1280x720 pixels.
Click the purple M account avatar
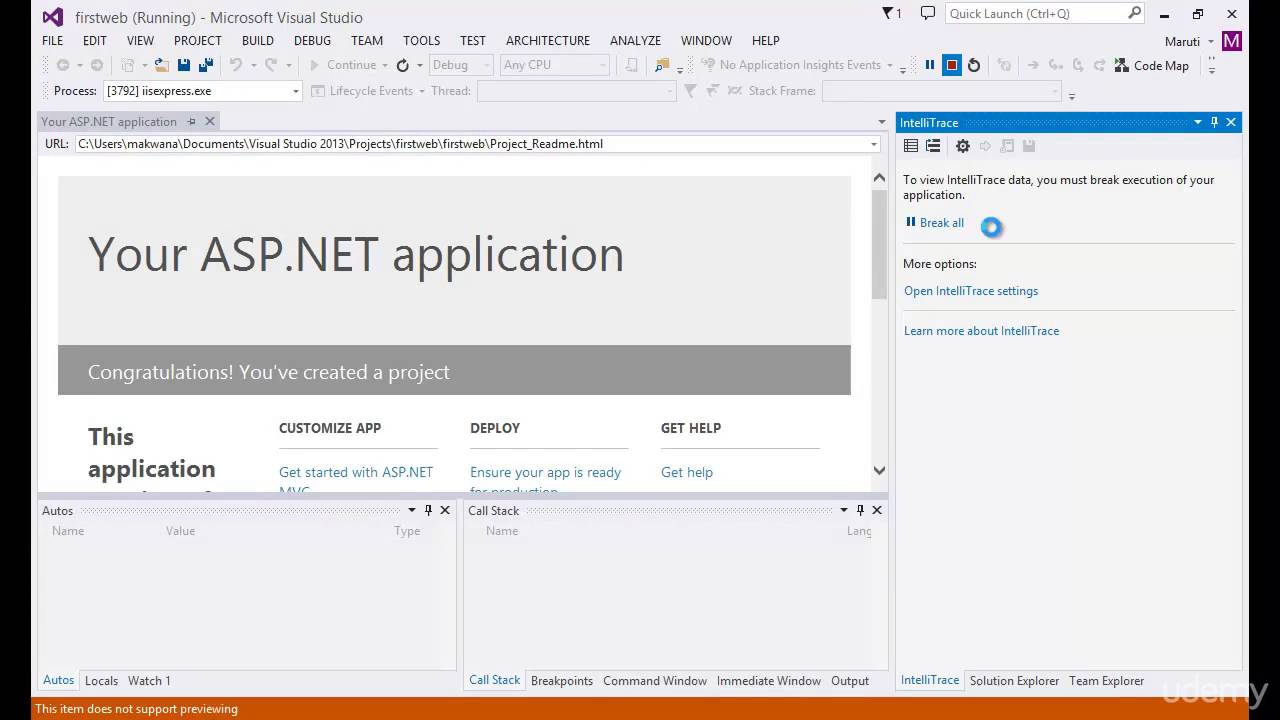click(1232, 41)
